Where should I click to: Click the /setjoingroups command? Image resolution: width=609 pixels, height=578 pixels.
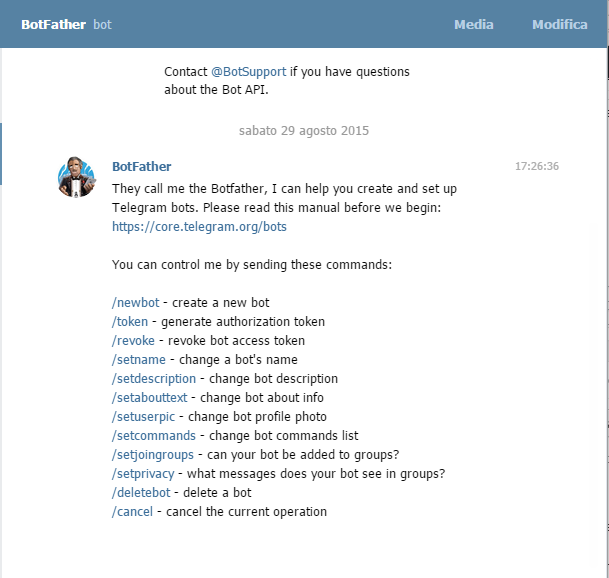pos(153,455)
